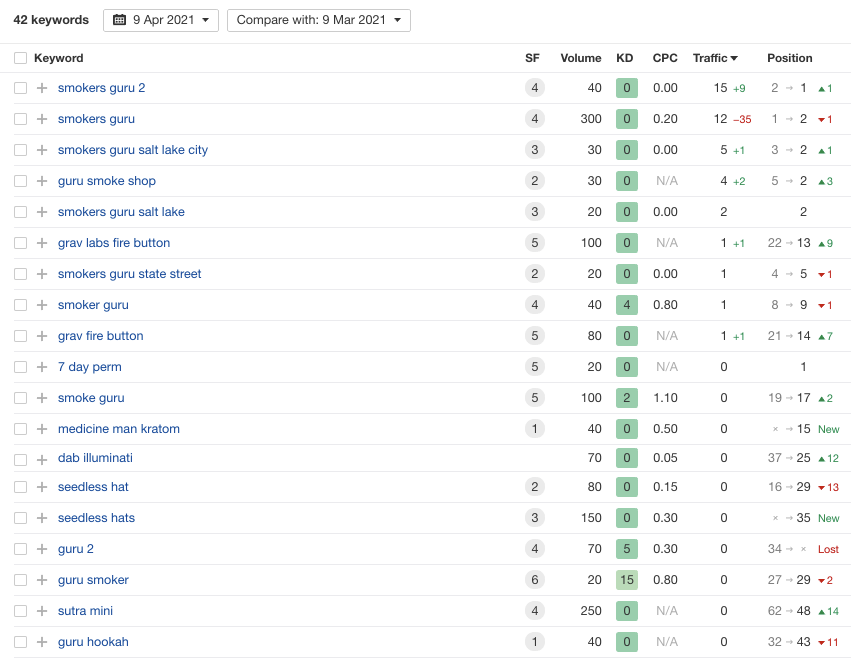Click KD badge 4 for smoker guru
Viewport: 851px width, 660px height.
[627, 304]
